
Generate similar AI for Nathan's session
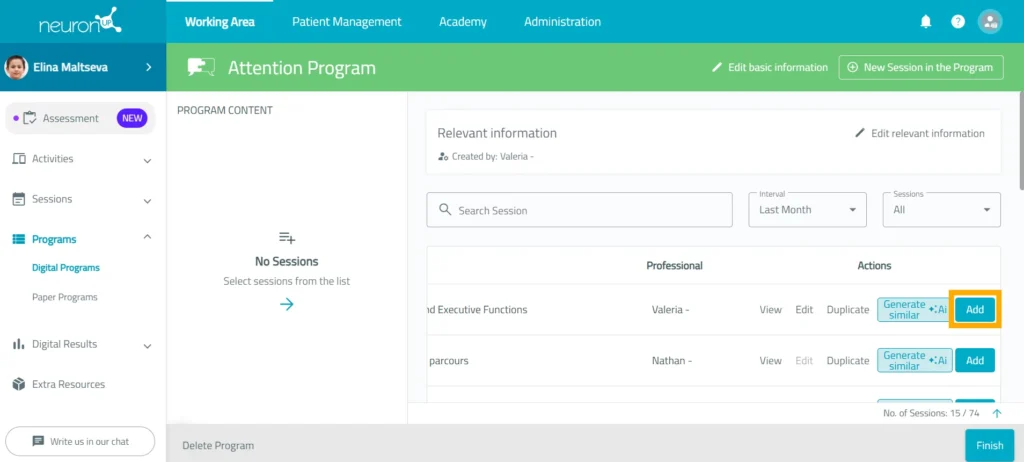click(914, 361)
